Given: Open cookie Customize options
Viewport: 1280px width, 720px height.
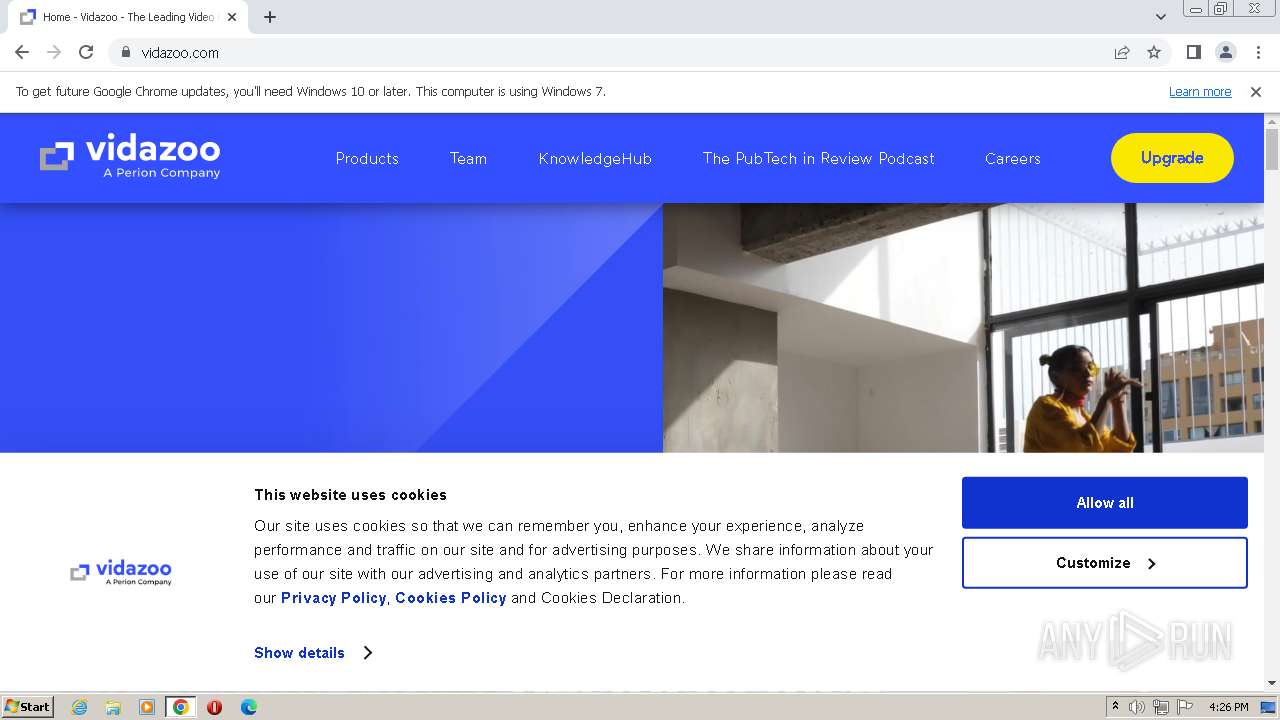Looking at the screenshot, I should point(1105,563).
